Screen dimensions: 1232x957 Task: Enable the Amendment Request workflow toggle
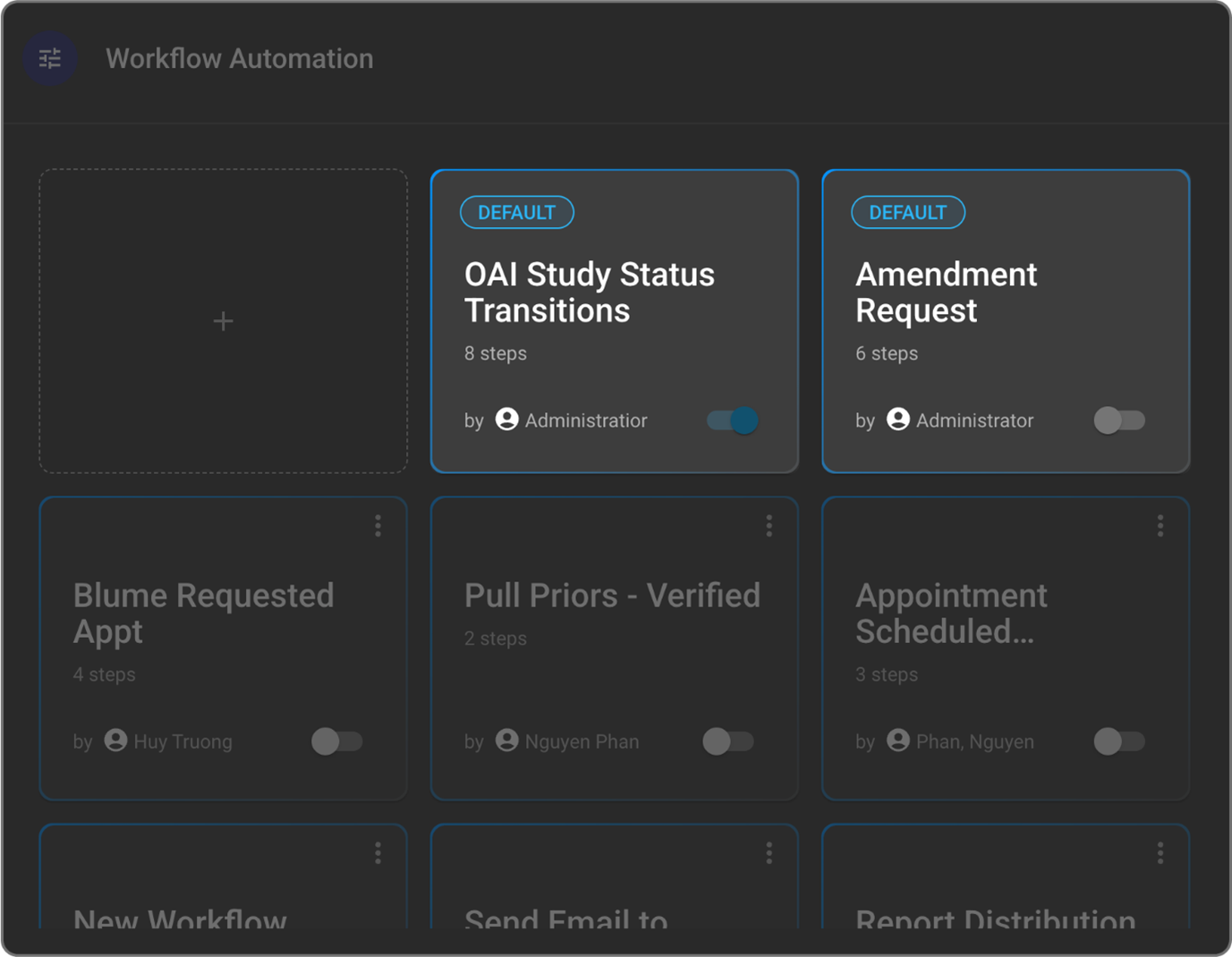point(1119,420)
